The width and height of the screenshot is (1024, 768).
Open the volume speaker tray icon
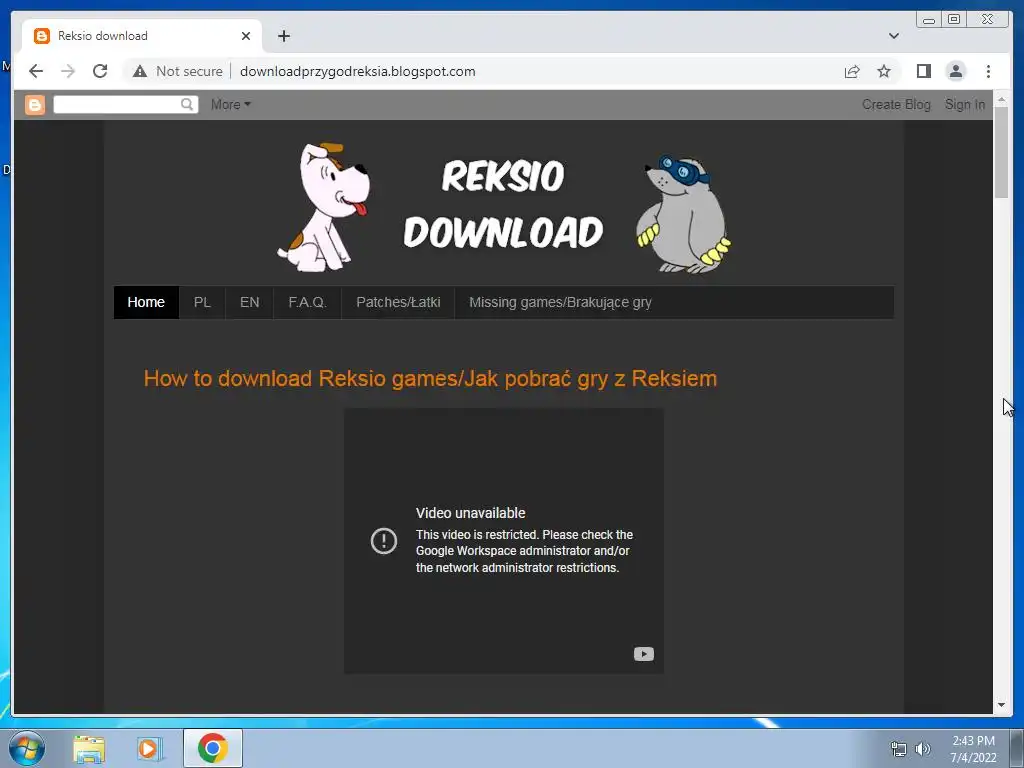click(923, 749)
